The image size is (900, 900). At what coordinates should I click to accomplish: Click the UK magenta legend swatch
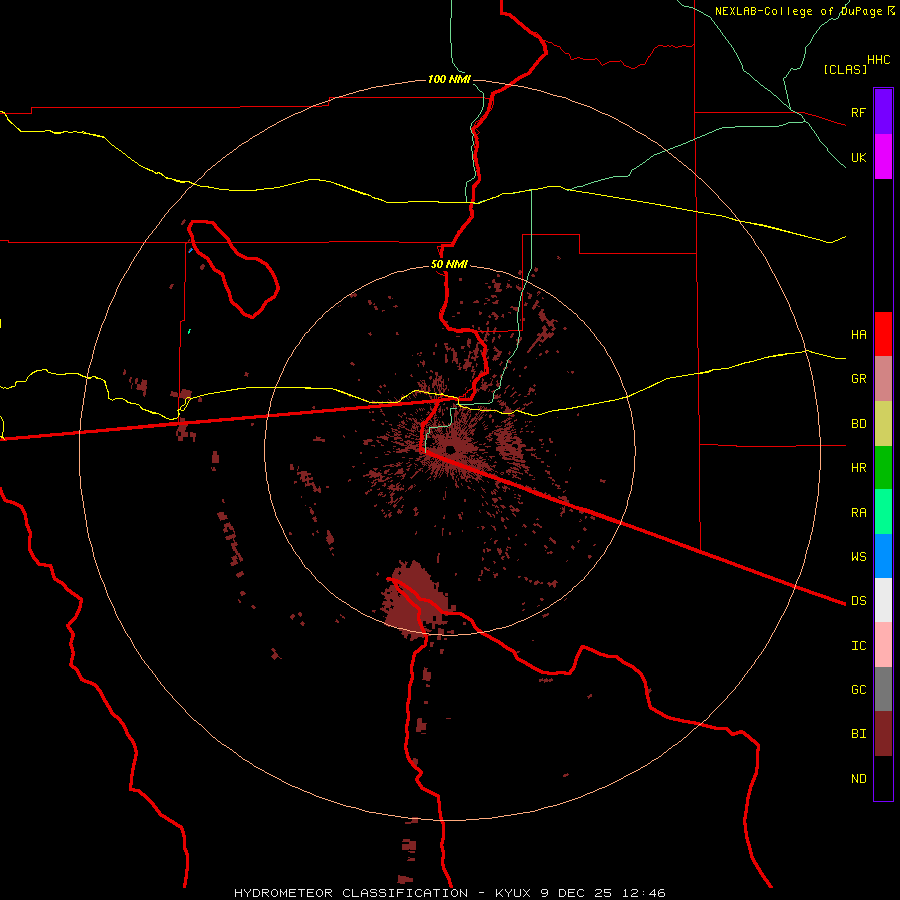(x=883, y=156)
